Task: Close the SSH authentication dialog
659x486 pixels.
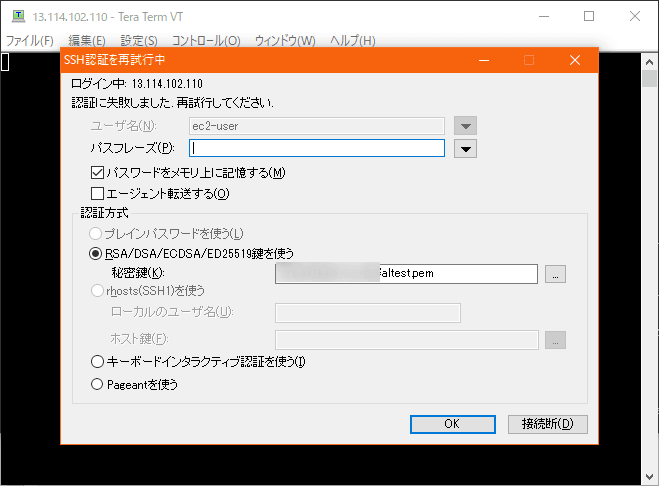Action: [x=575, y=60]
